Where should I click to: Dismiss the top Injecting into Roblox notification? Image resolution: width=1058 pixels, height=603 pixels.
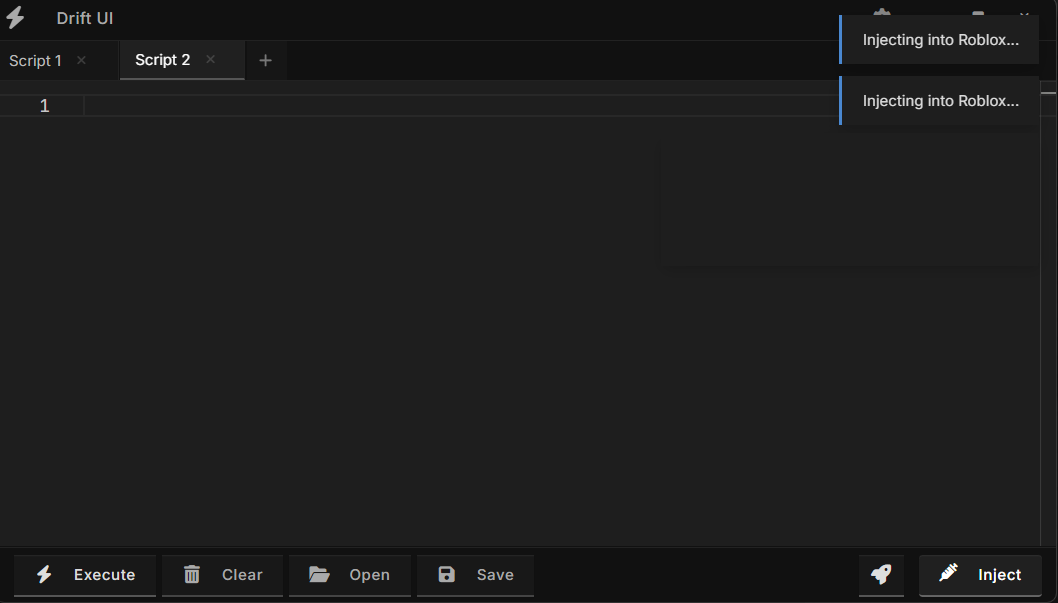click(x=939, y=40)
